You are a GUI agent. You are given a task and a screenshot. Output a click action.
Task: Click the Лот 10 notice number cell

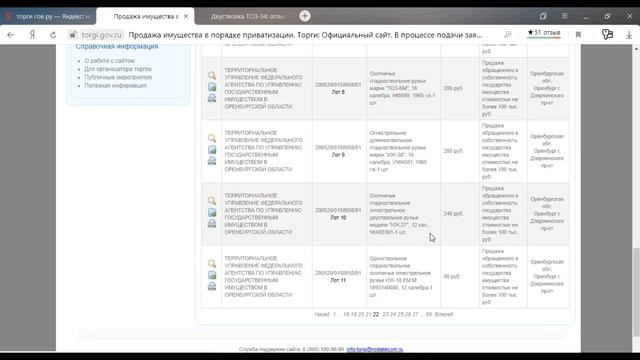338,214
